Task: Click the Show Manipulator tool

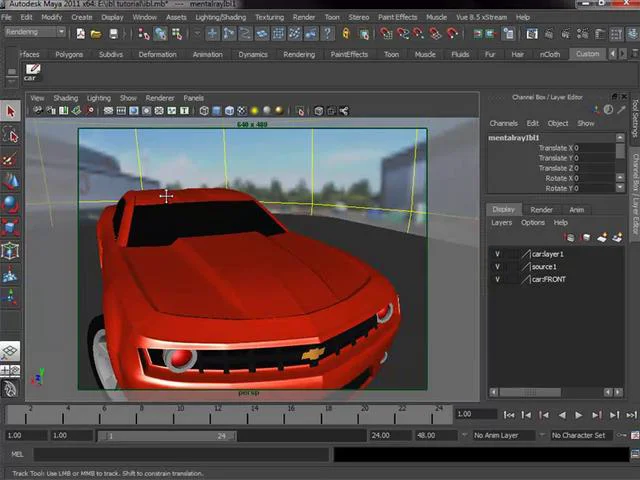Action: [x=11, y=297]
